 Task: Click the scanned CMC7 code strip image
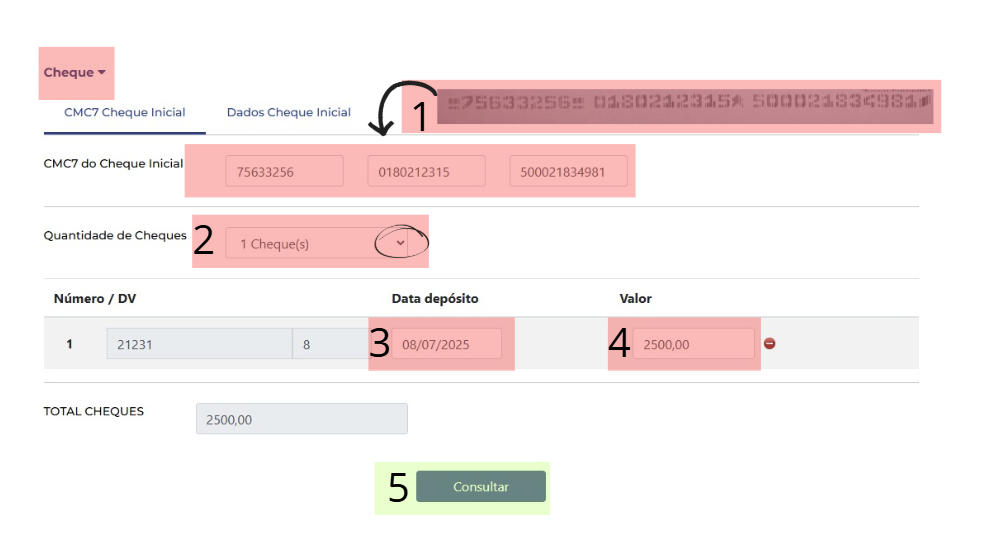[x=685, y=104]
